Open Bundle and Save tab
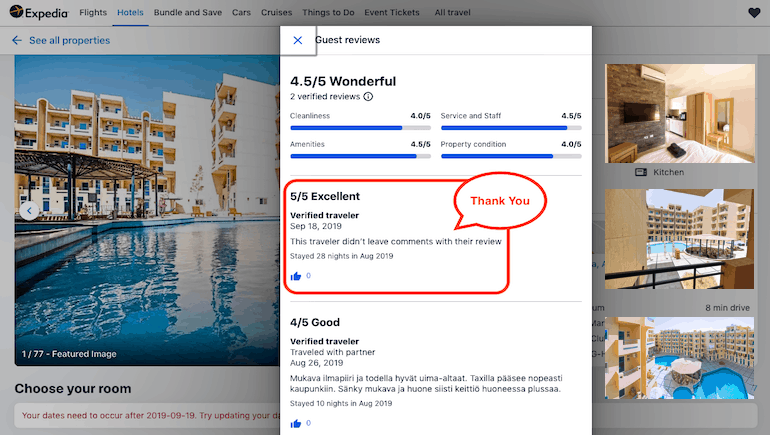 (188, 12)
